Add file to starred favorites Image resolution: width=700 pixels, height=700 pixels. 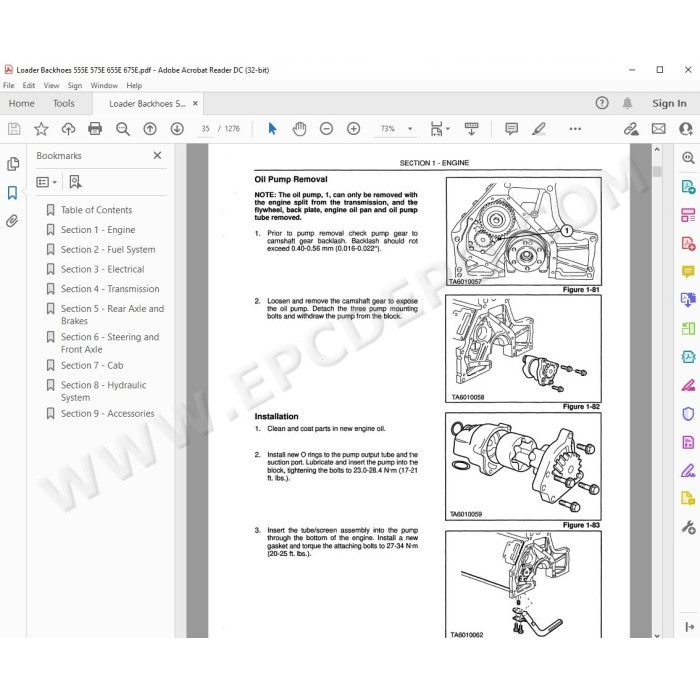tap(41, 129)
